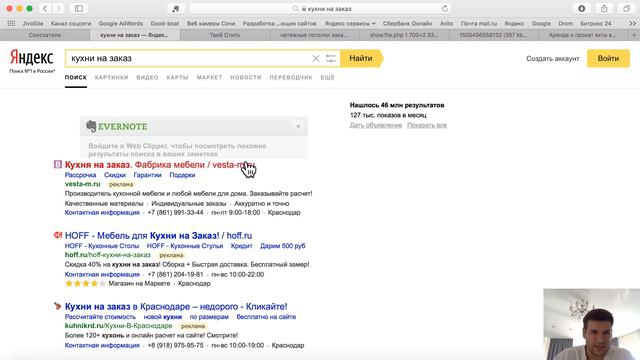Viewport: 640px width, 360px height.
Task: Open Рассрочка sitelink under vesta-m
Action: coord(80,175)
